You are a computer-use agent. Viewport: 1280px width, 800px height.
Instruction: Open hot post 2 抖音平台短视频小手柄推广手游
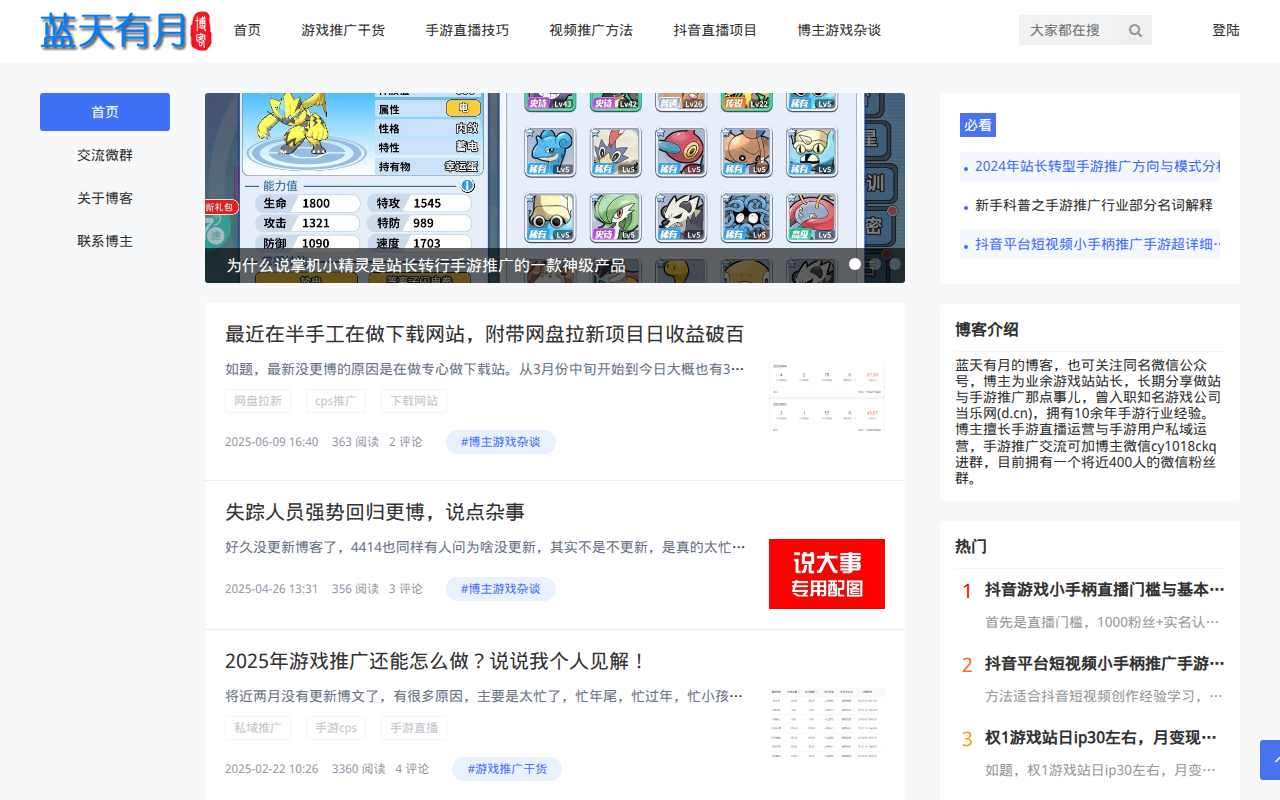coord(1105,663)
